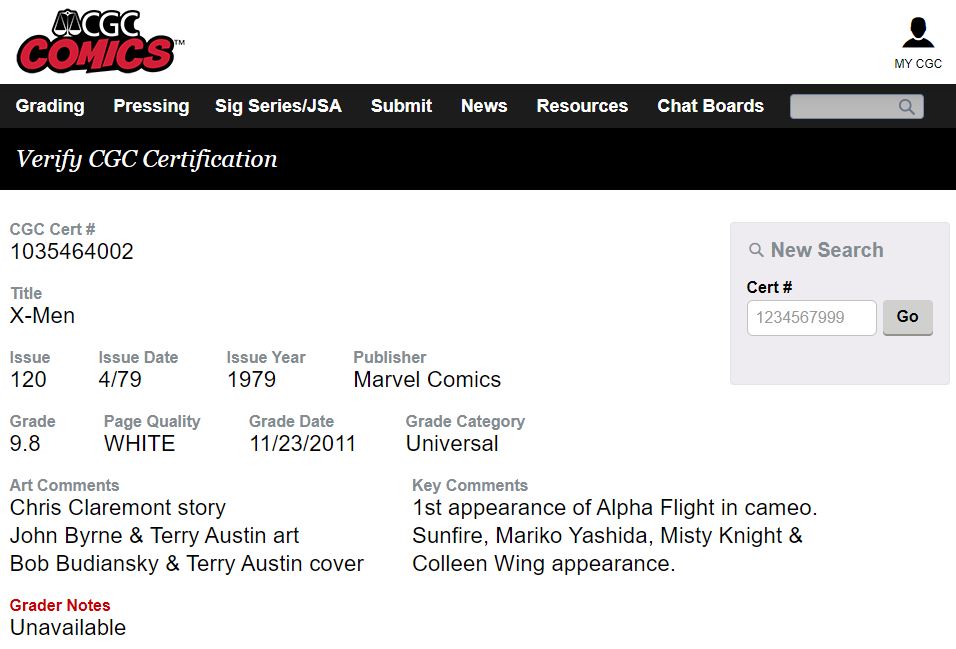
Task: Select Pressing in the navigation bar
Action: [x=151, y=106]
